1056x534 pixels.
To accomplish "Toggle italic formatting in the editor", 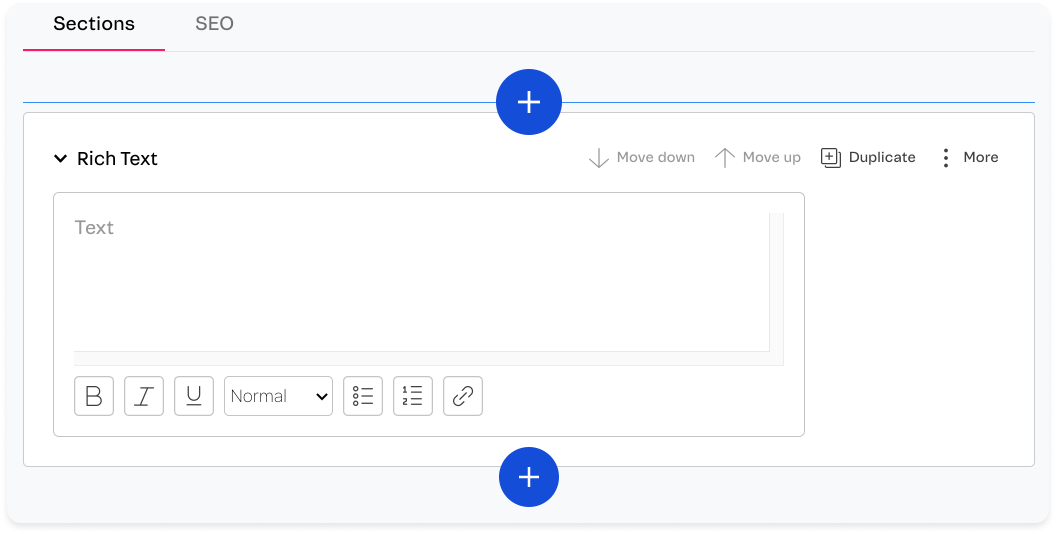I will tap(144, 396).
